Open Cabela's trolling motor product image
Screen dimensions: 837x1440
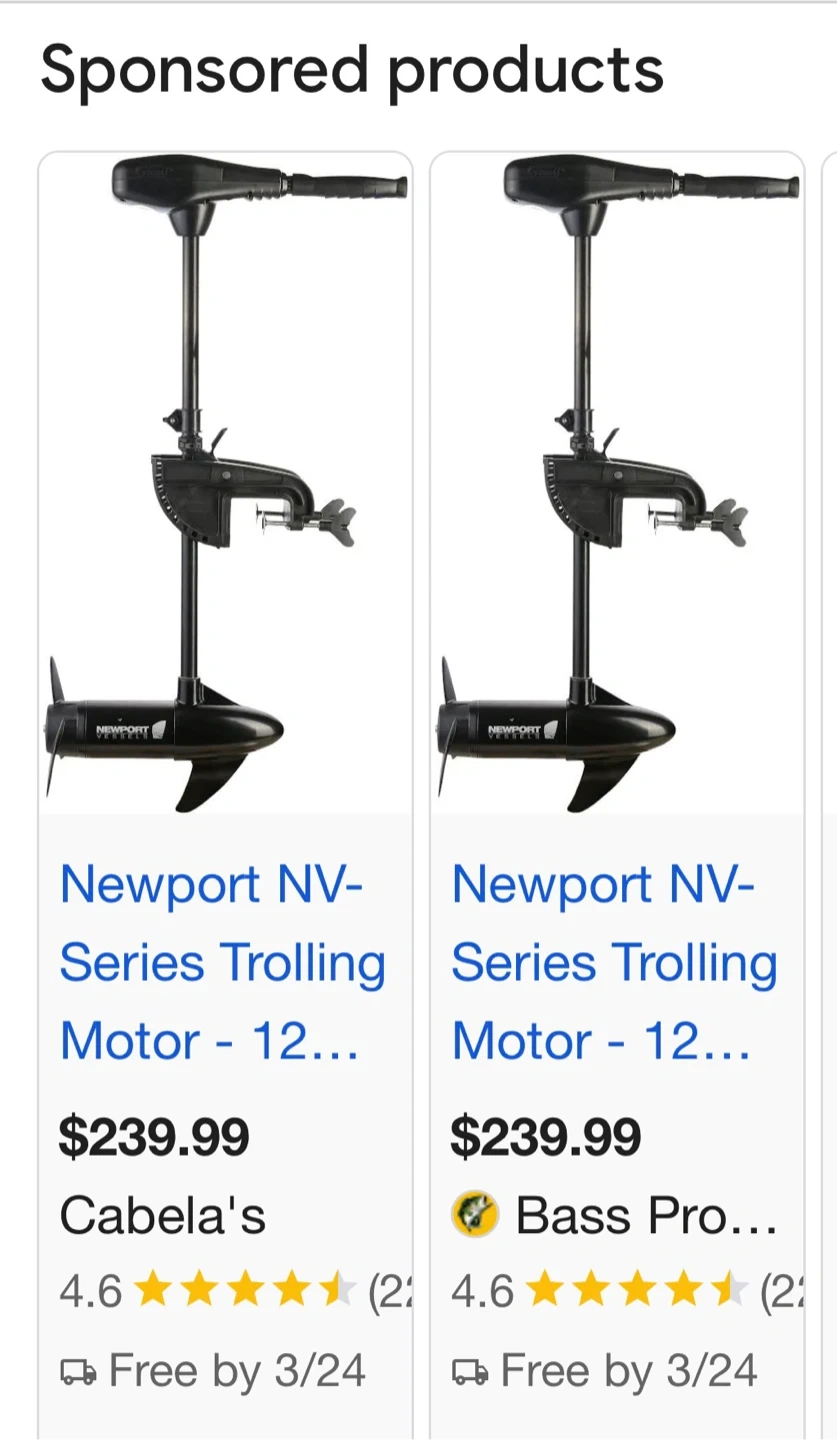pyautogui.click(x=226, y=484)
